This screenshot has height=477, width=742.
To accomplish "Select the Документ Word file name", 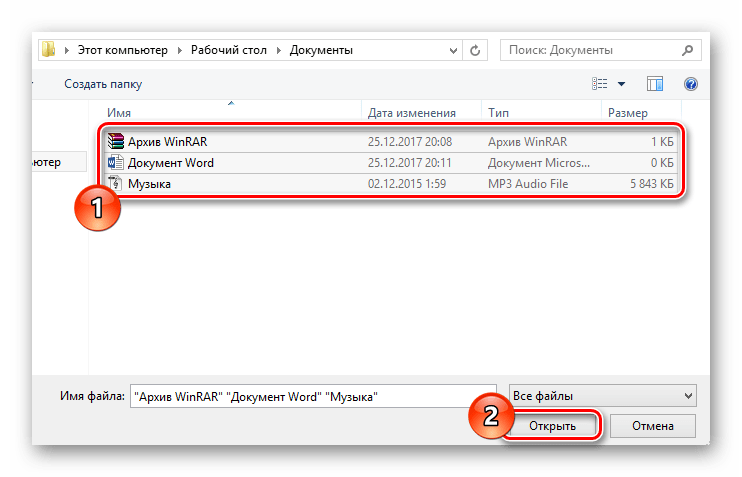I will [171, 163].
